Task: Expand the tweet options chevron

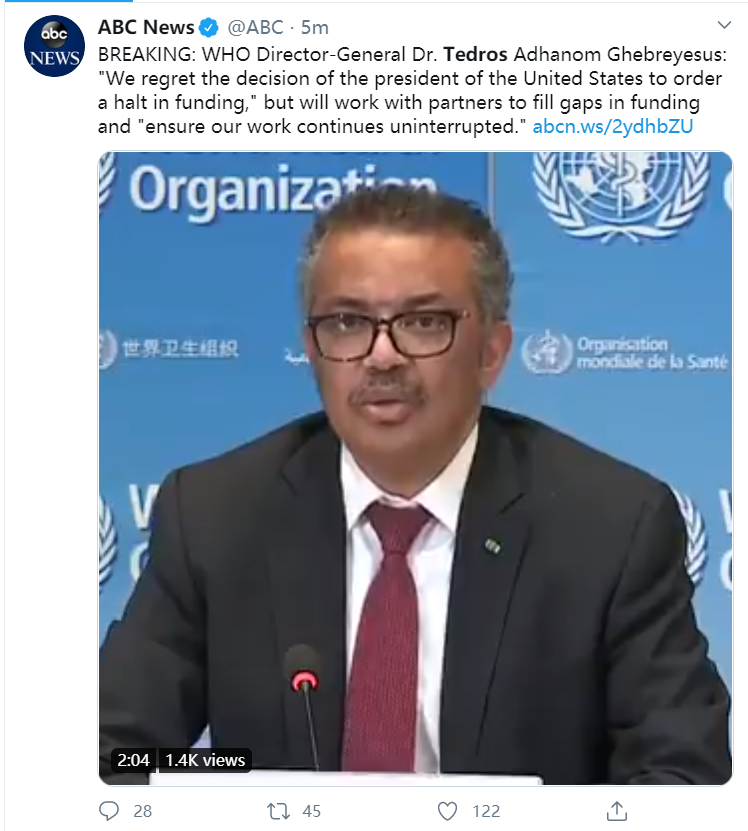Action: point(724,25)
